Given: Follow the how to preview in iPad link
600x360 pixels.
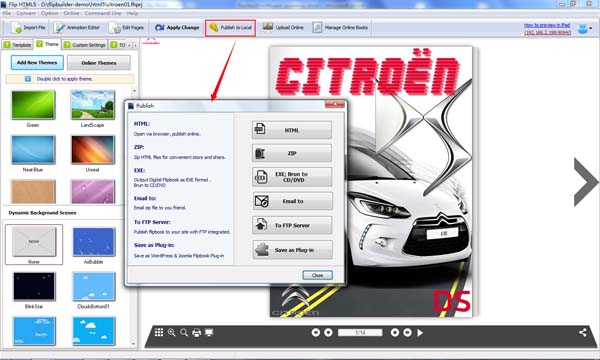Looking at the screenshot, I should [547, 25].
